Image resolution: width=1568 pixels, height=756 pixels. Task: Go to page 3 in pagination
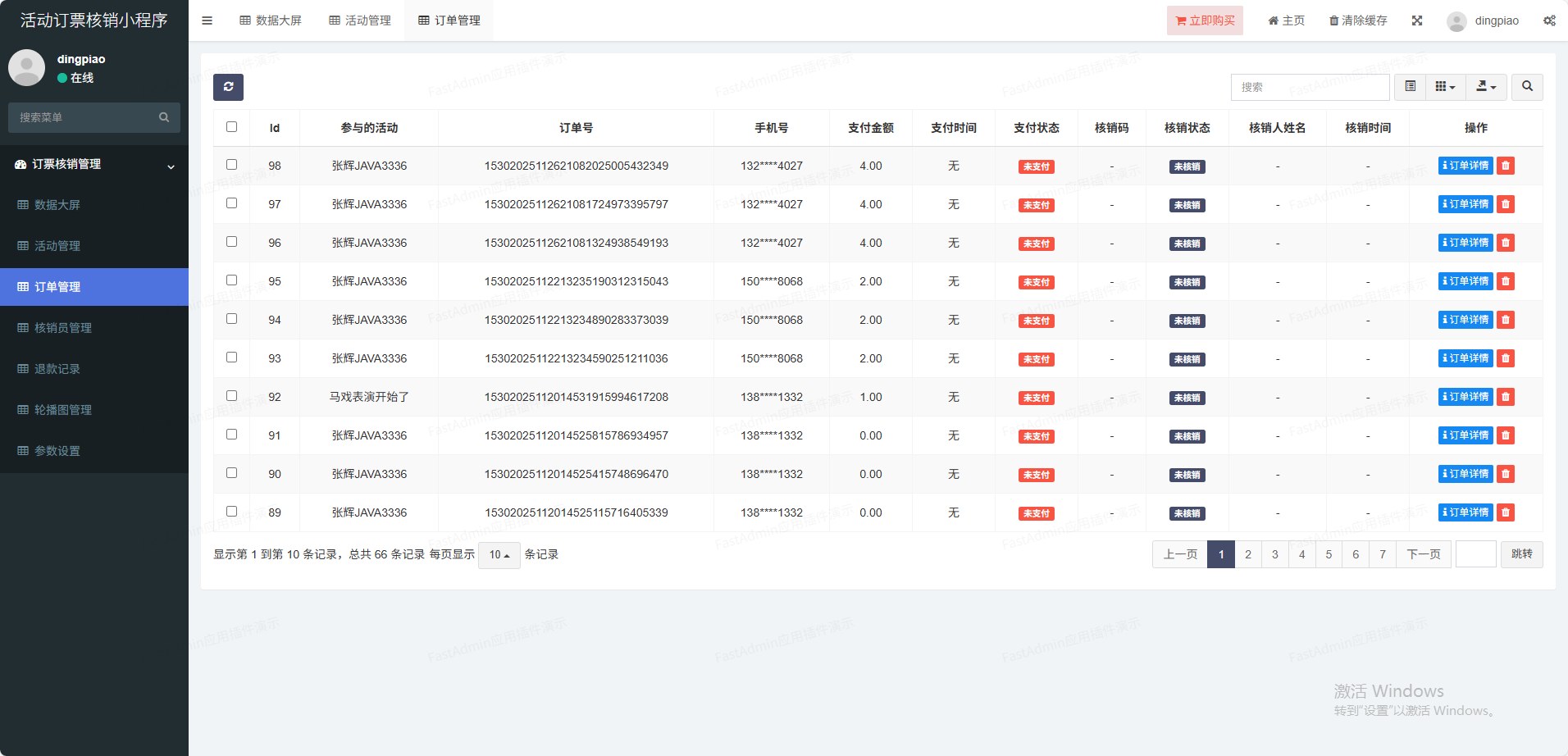1274,554
